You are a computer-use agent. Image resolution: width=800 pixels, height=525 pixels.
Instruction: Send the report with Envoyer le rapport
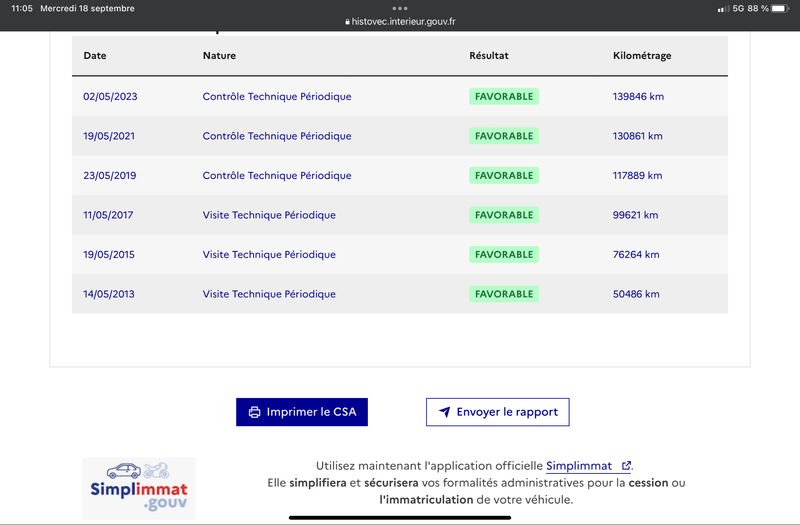497,412
